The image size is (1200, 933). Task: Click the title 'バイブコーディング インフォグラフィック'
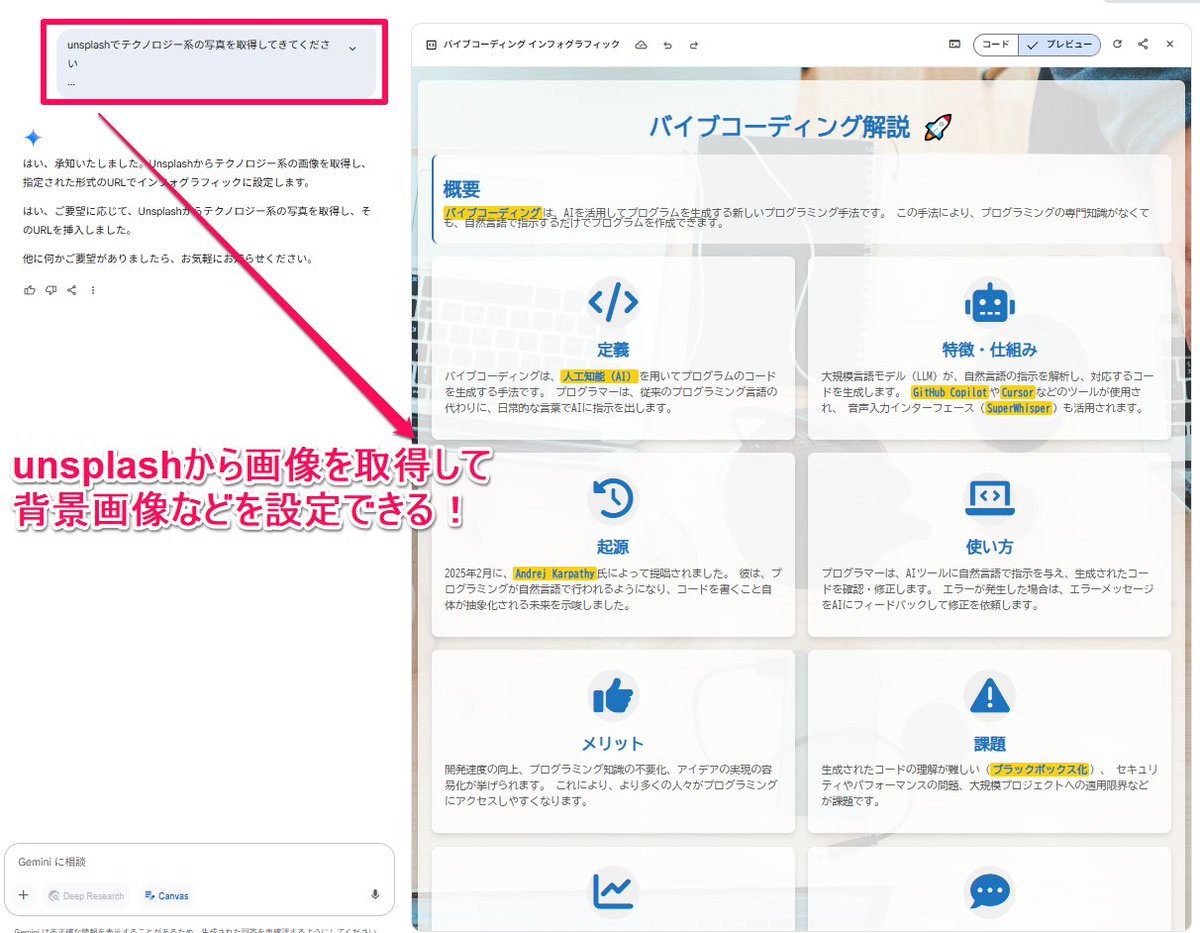[x=532, y=45]
